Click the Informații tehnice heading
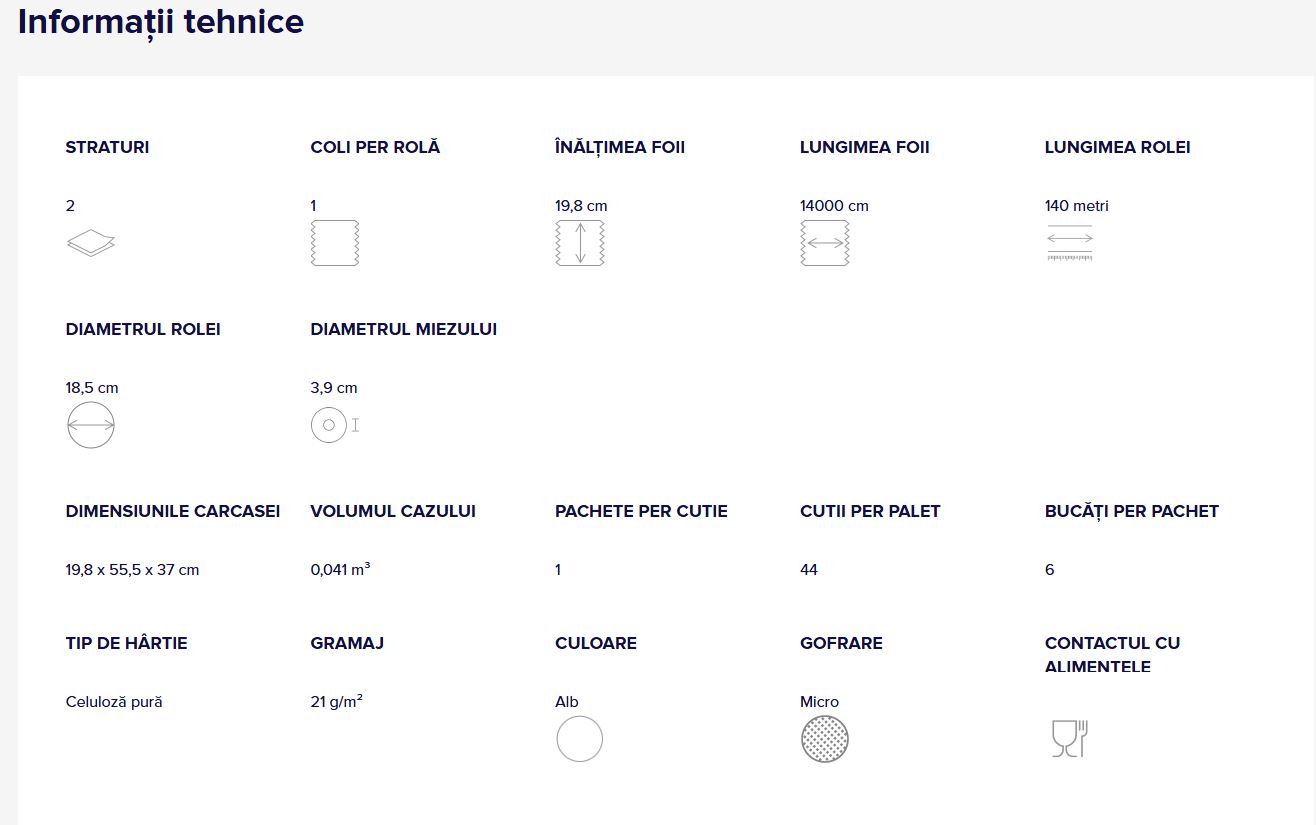This screenshot has height=825, width=1316. (161, 22)
